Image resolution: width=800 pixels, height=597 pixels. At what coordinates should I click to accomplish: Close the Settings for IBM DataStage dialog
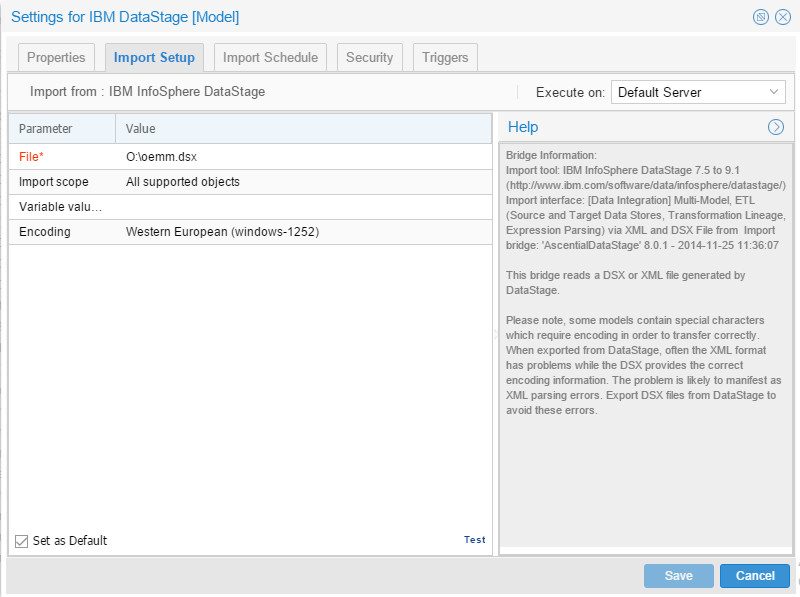pyautogui.click(x=783, y=17)
